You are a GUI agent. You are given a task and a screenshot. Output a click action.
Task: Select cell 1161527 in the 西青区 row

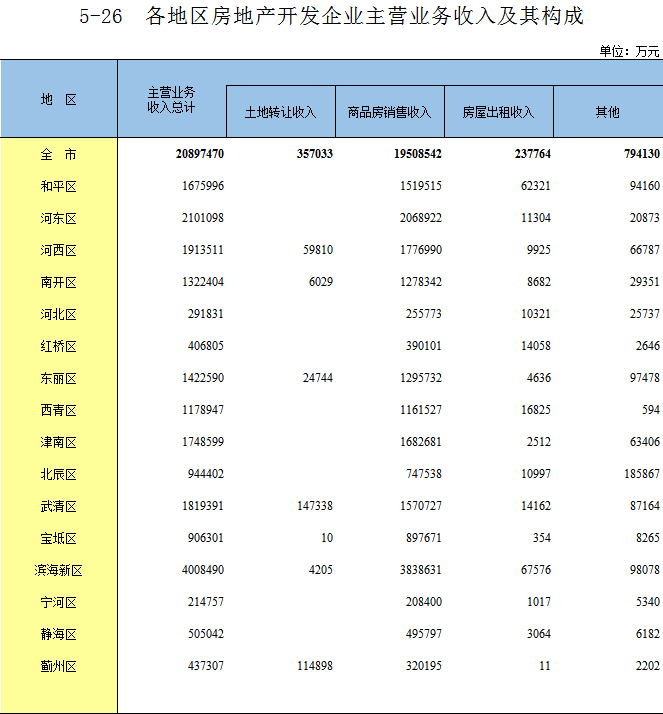coord(421,410)
